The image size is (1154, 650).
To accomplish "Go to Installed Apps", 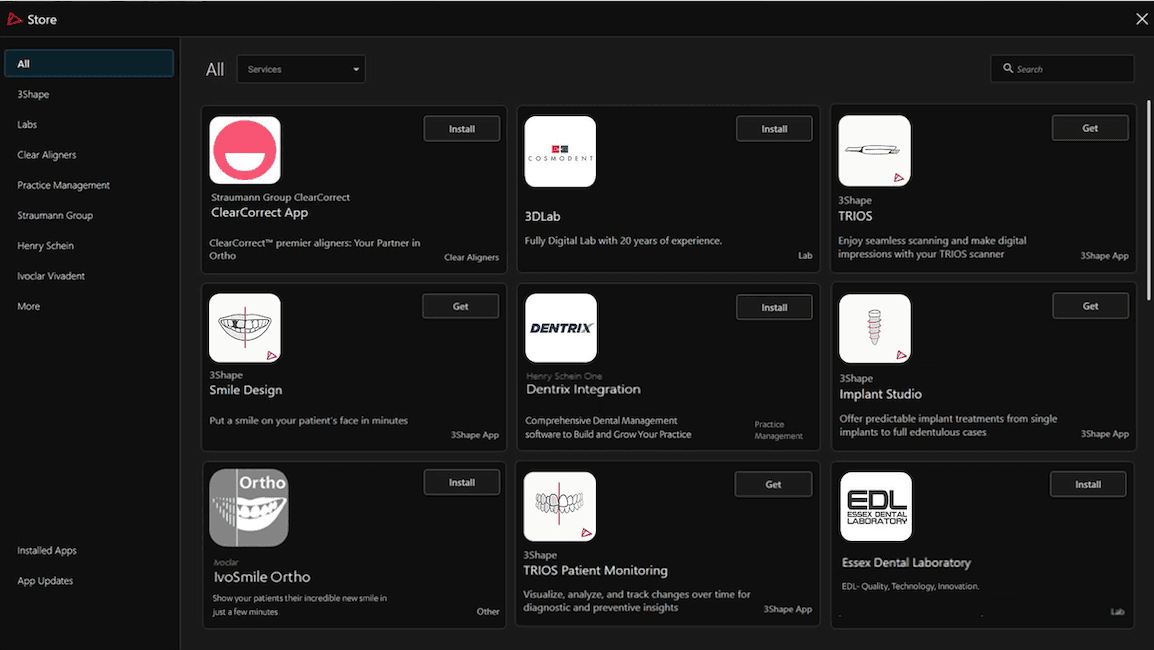I will point(47,551).
